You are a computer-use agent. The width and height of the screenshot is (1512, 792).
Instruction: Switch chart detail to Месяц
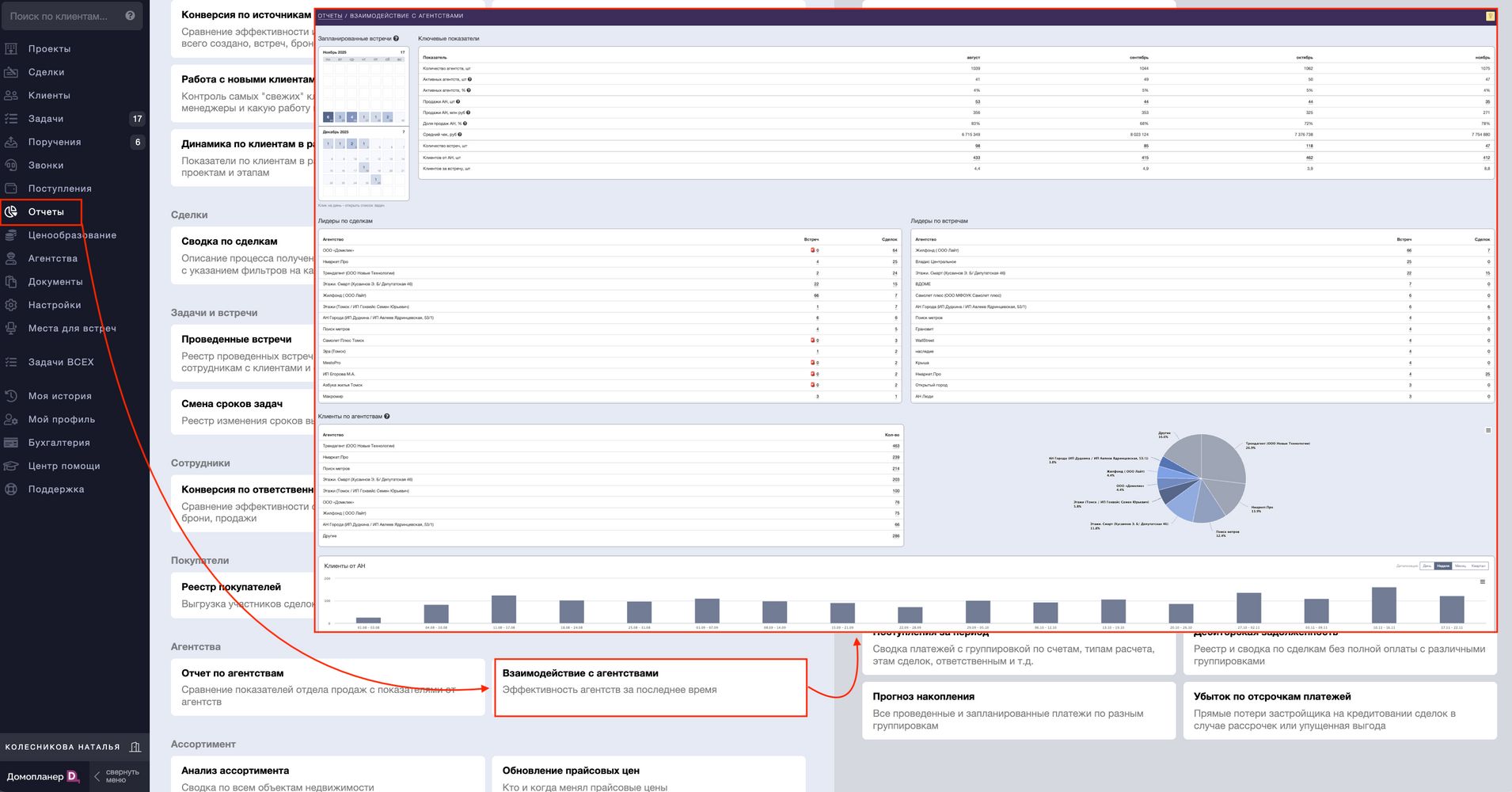pyautogui.click(x=1461, y=565)
